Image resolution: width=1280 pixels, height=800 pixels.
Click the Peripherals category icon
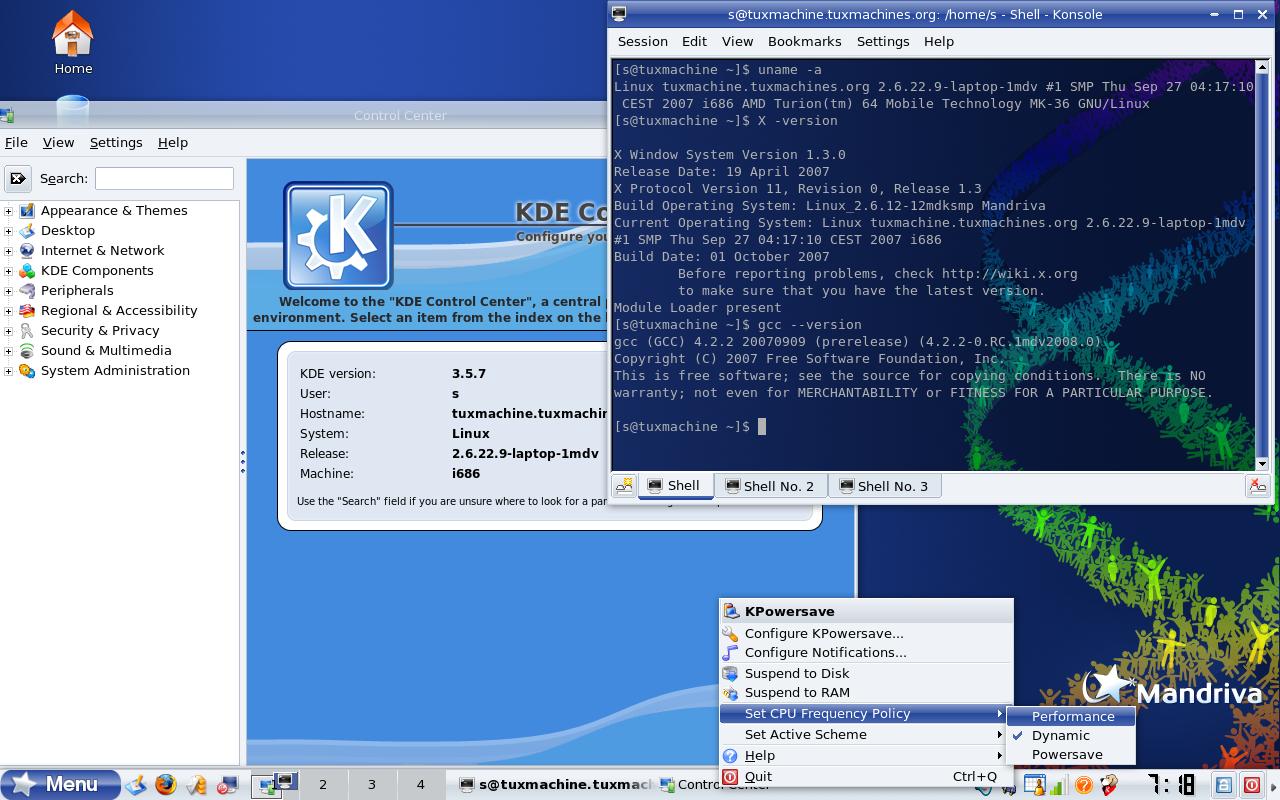click(x=27, y=291)
